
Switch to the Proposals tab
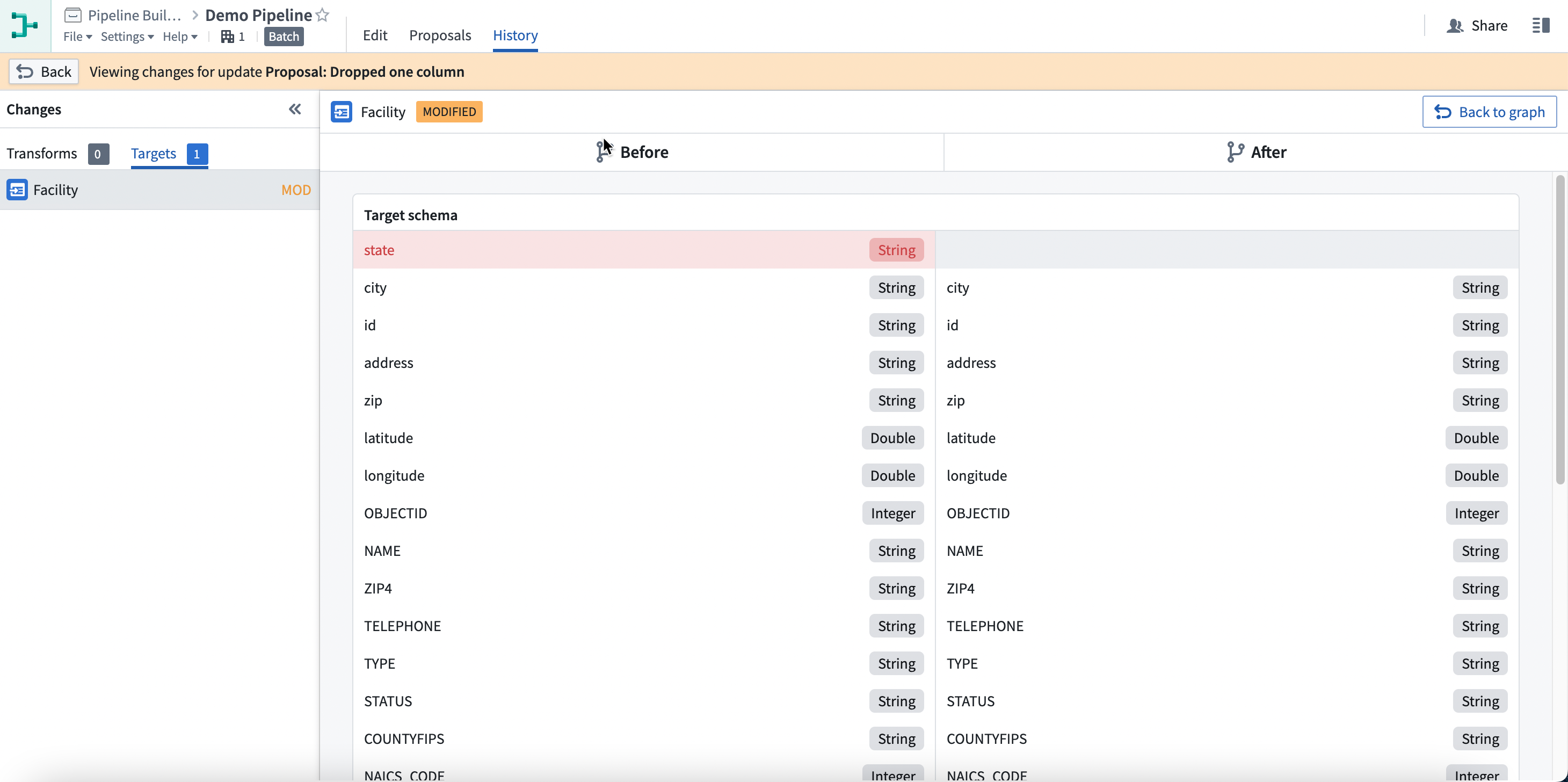click(x=440, y=35)
